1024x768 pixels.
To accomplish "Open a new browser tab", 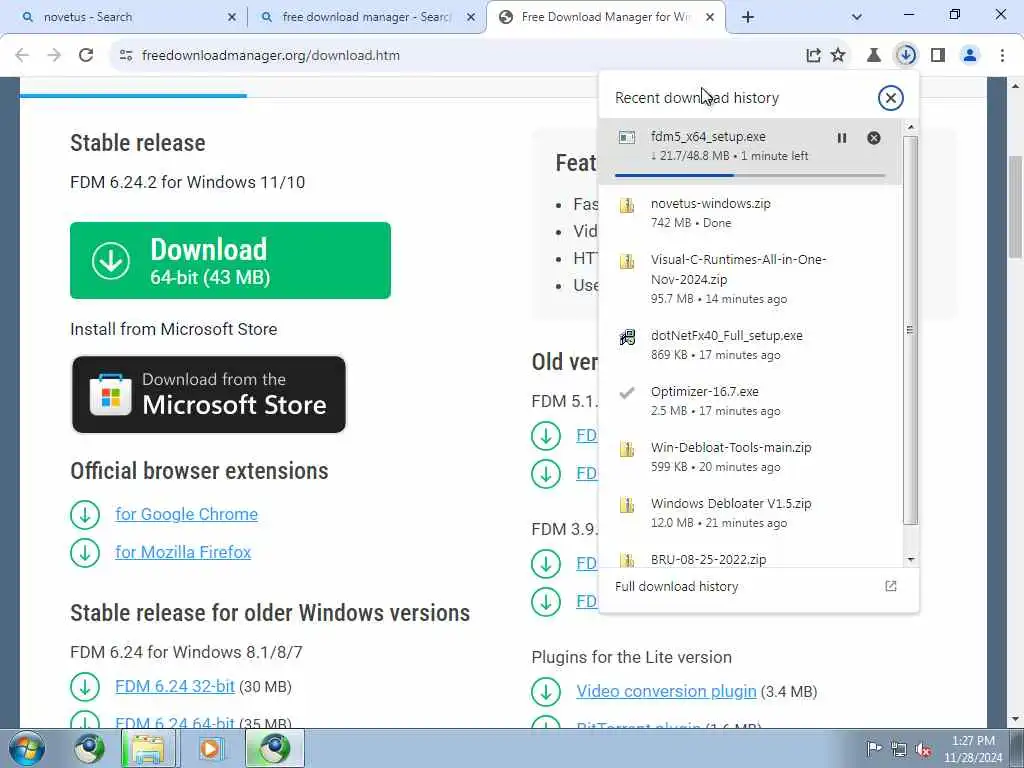I will pos(748,17).
